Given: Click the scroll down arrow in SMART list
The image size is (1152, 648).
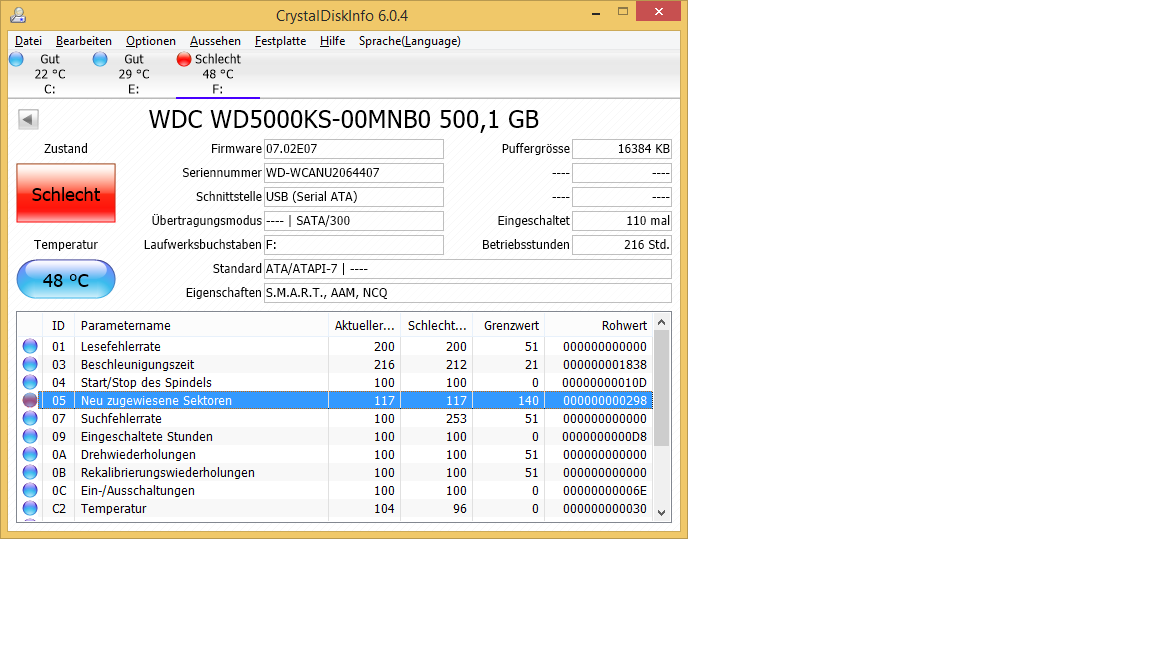Looking at the screenshot, I should [661, 513].
